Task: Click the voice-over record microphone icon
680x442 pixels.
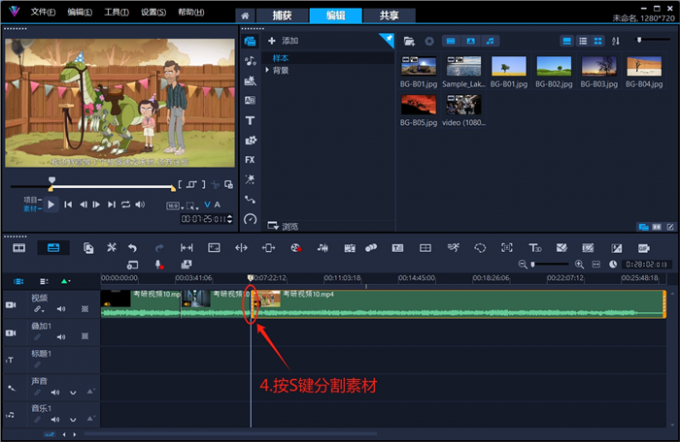Action: [159, 264]
